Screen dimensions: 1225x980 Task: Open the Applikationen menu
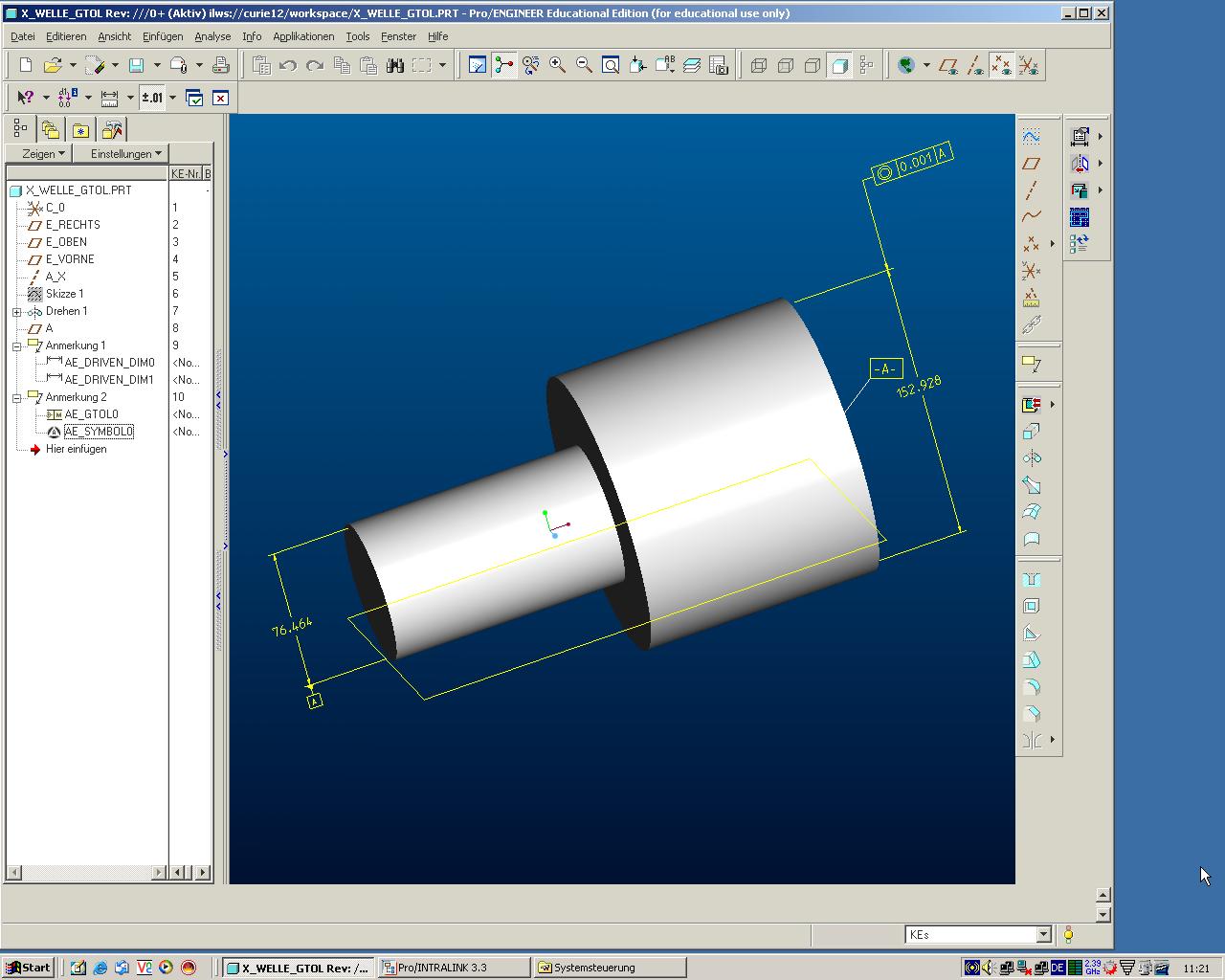[x=303, y=36]
